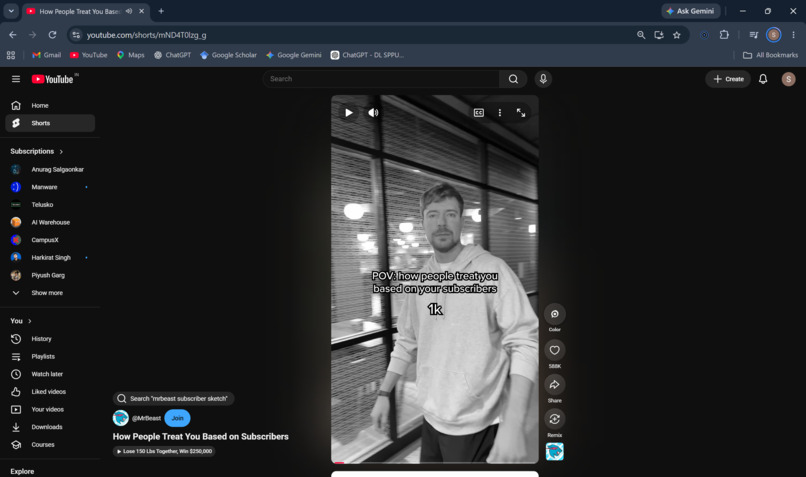Reload the browser page

tap(52, 35)
